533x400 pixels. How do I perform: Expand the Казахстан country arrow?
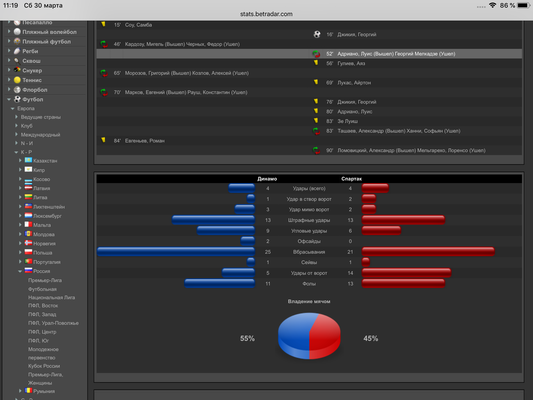tap(20, 160)
